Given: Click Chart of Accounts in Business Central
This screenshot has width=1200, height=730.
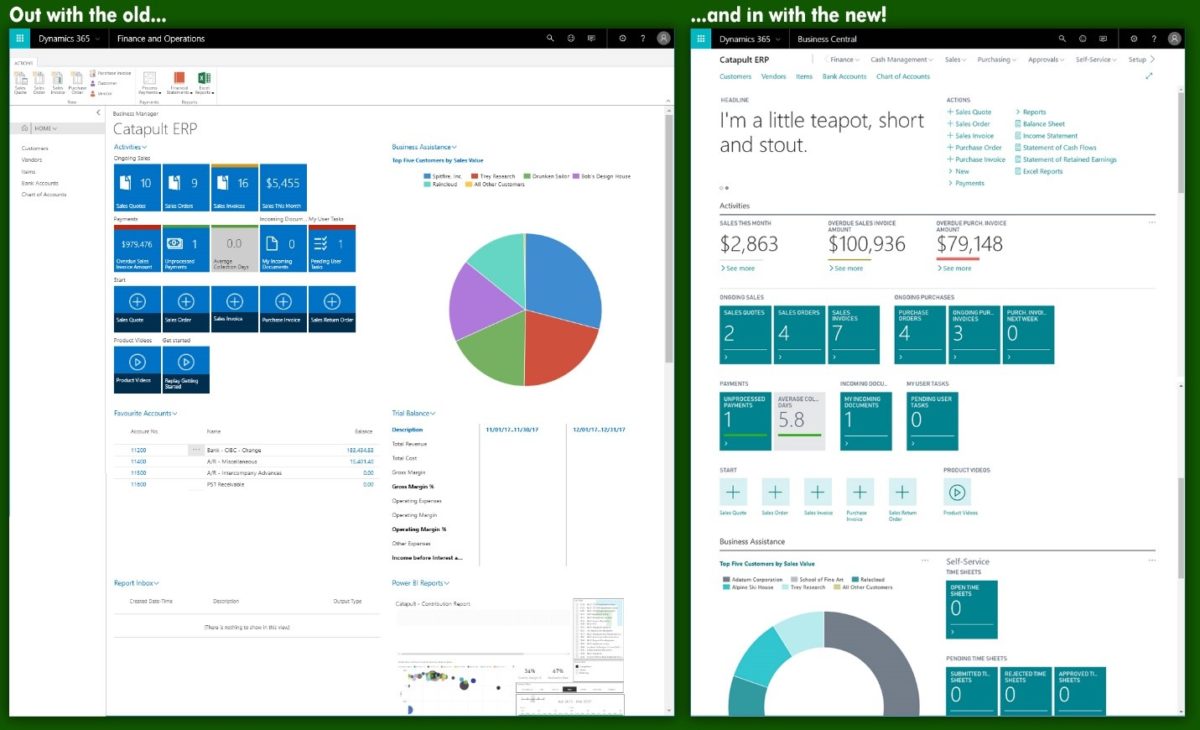Looking at the screenshot, I should click(x=903, y=76).
